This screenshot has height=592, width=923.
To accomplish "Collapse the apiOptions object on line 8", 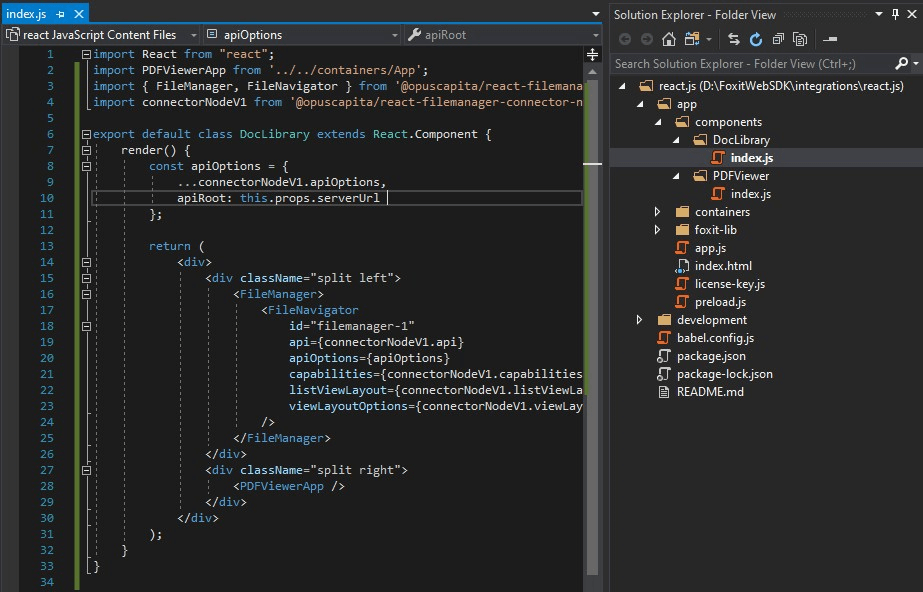I will [x=86, y=166].
